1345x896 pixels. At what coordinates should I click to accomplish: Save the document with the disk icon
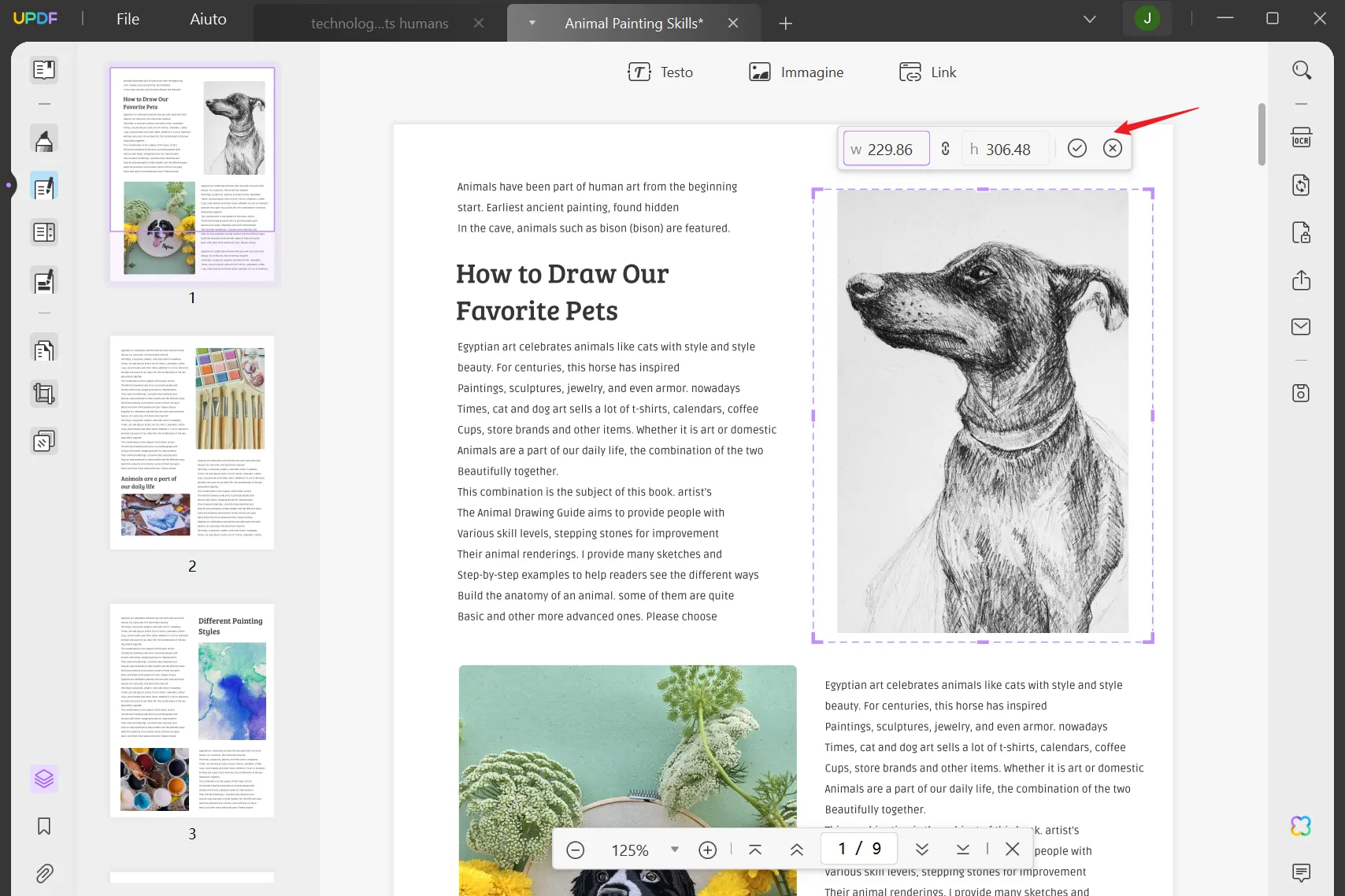tap(1302, 393)
